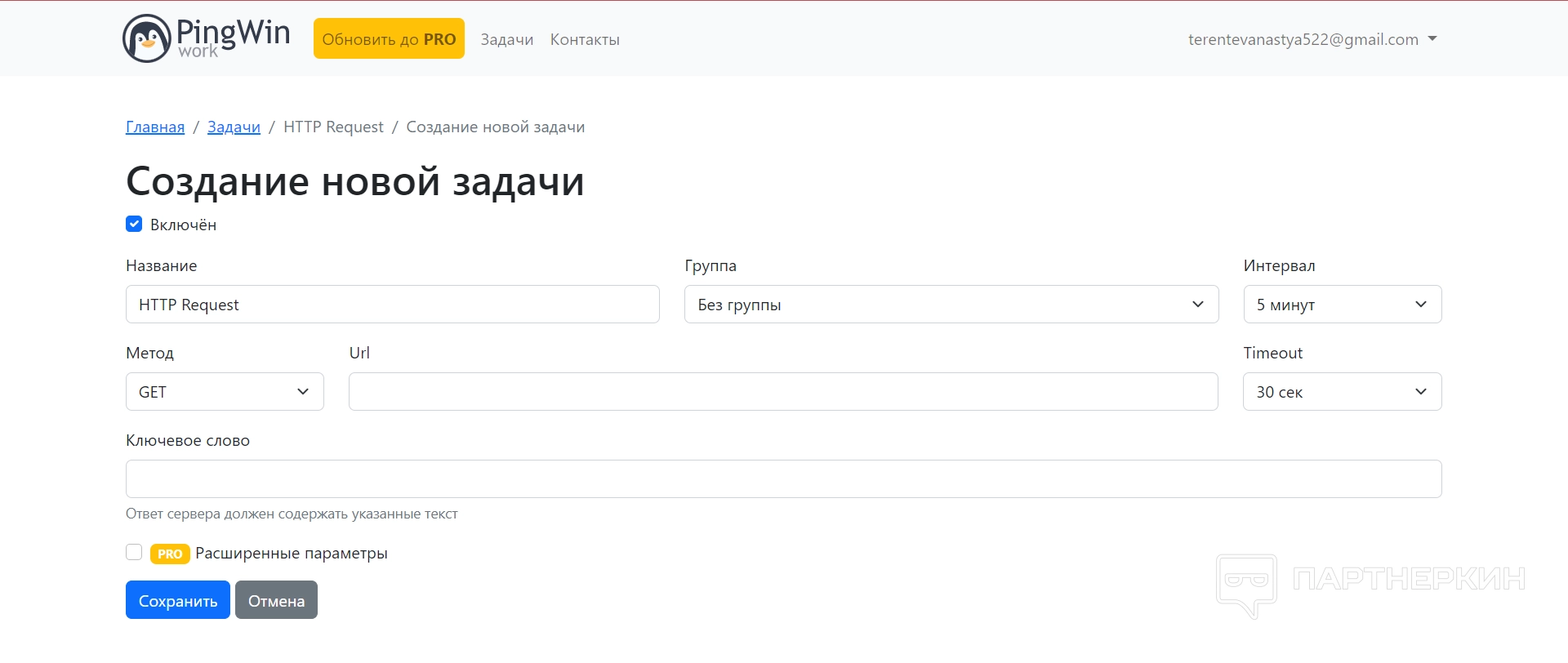Click the HTTP Request breadcrumb text
Image resolution: width=1568 pixels, height=663 pixels.
(x=333, y=127)
